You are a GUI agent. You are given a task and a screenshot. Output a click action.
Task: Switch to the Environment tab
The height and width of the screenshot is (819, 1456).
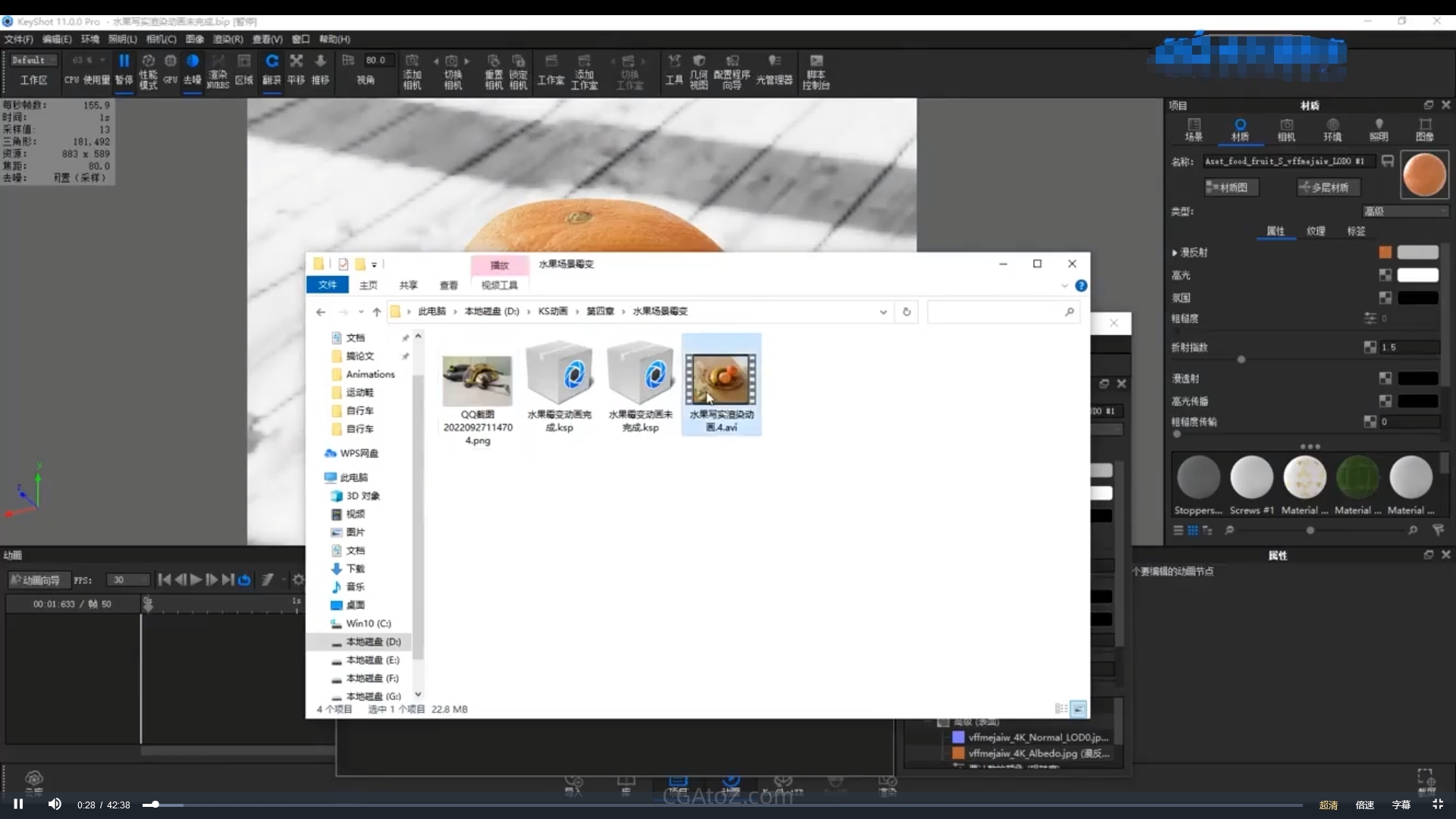point(1332,129)
